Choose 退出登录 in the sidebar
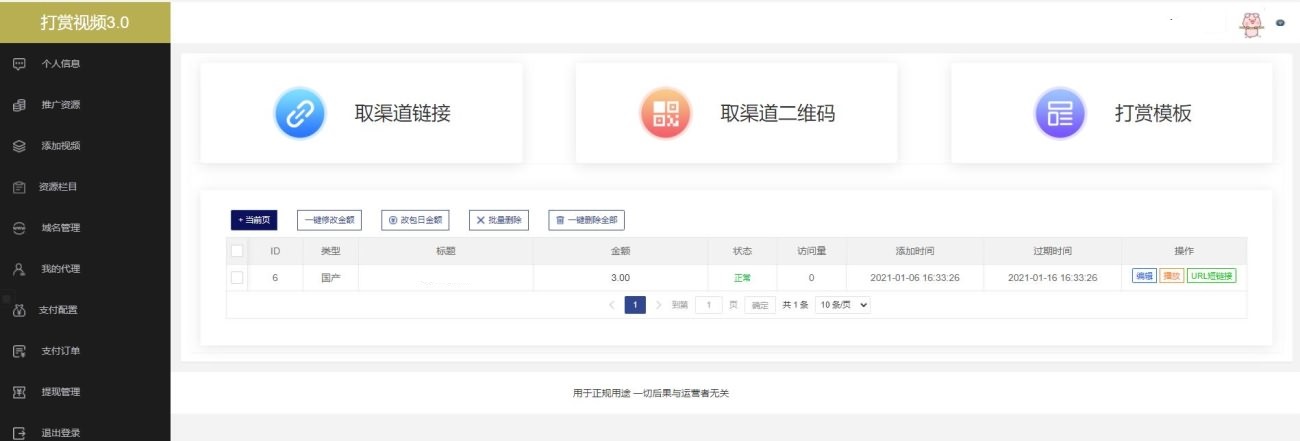This screenshot has width=1300, height=441. tap(60, 433)
